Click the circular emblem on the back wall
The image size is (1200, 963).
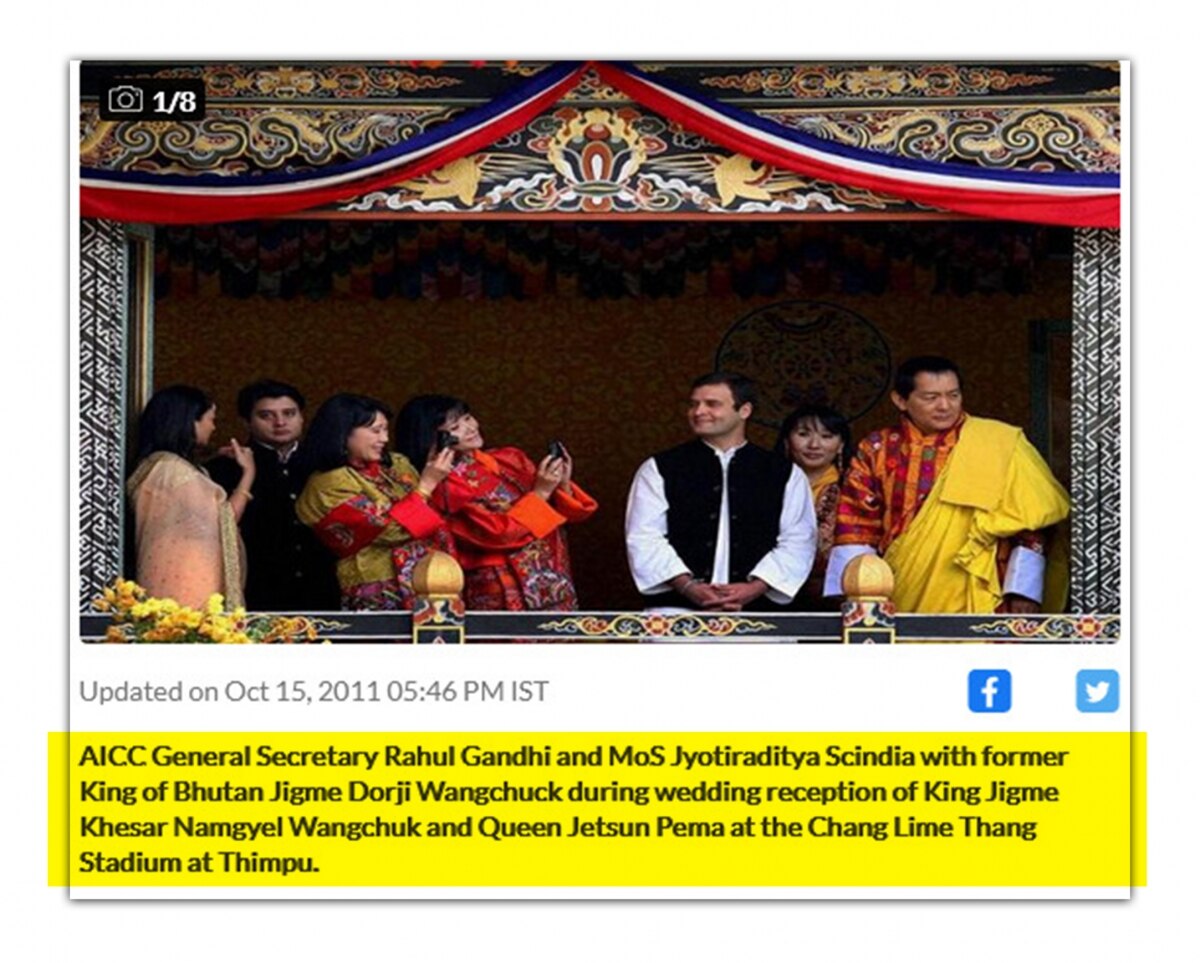coord(803,362)
